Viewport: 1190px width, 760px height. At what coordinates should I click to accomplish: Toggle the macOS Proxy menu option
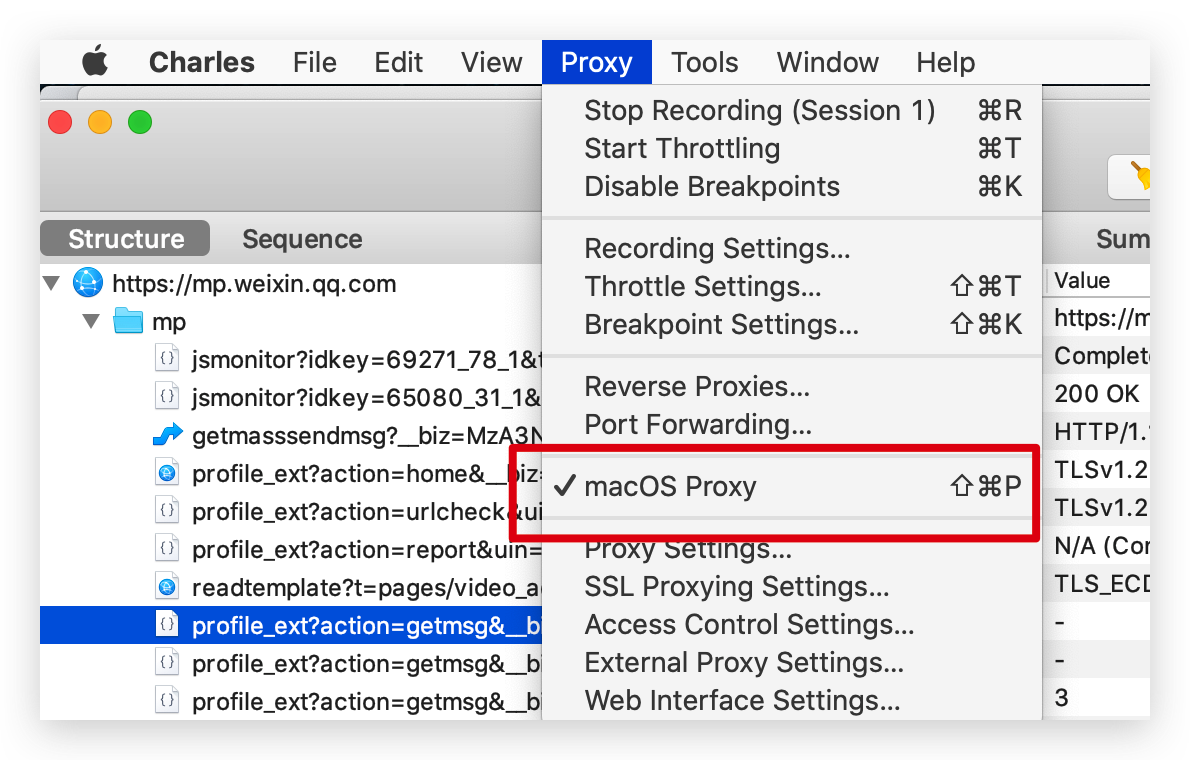[670, 487]
